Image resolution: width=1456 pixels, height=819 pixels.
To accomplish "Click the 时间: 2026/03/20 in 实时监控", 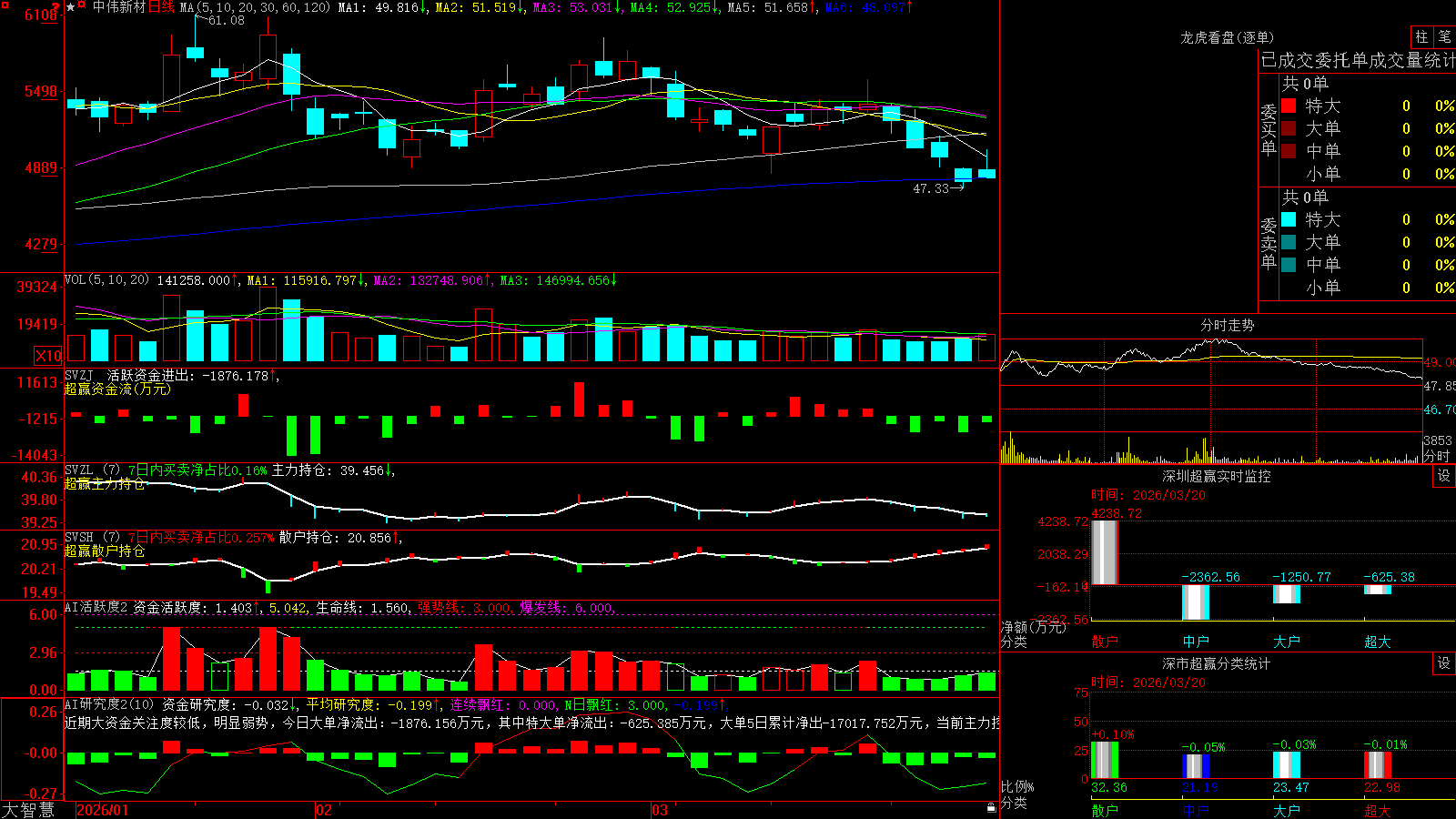I will 1148,495.
